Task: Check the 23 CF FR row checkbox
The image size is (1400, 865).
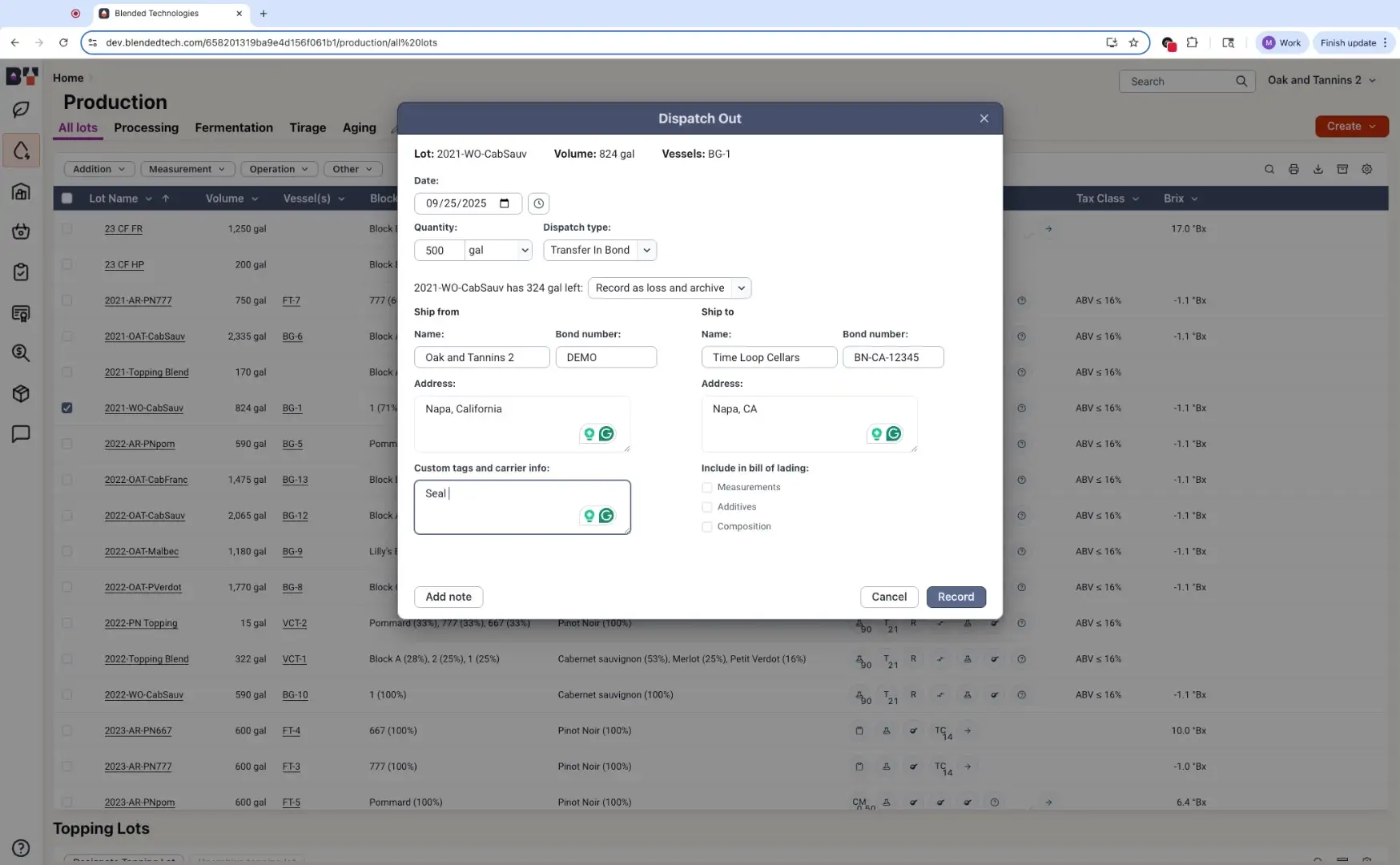Action: (x=66, y=229)
